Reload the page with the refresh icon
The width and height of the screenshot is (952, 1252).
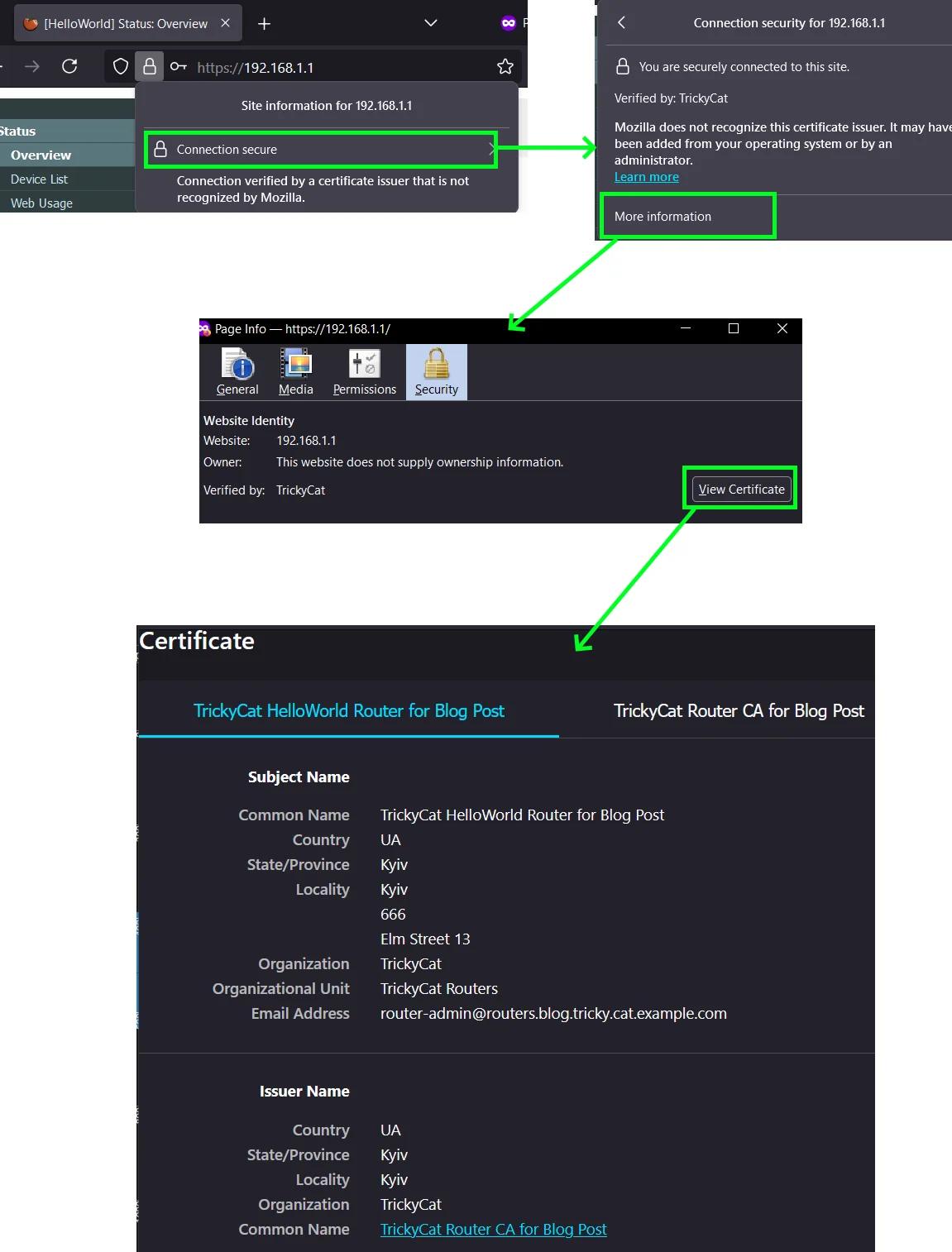[69, 66]
